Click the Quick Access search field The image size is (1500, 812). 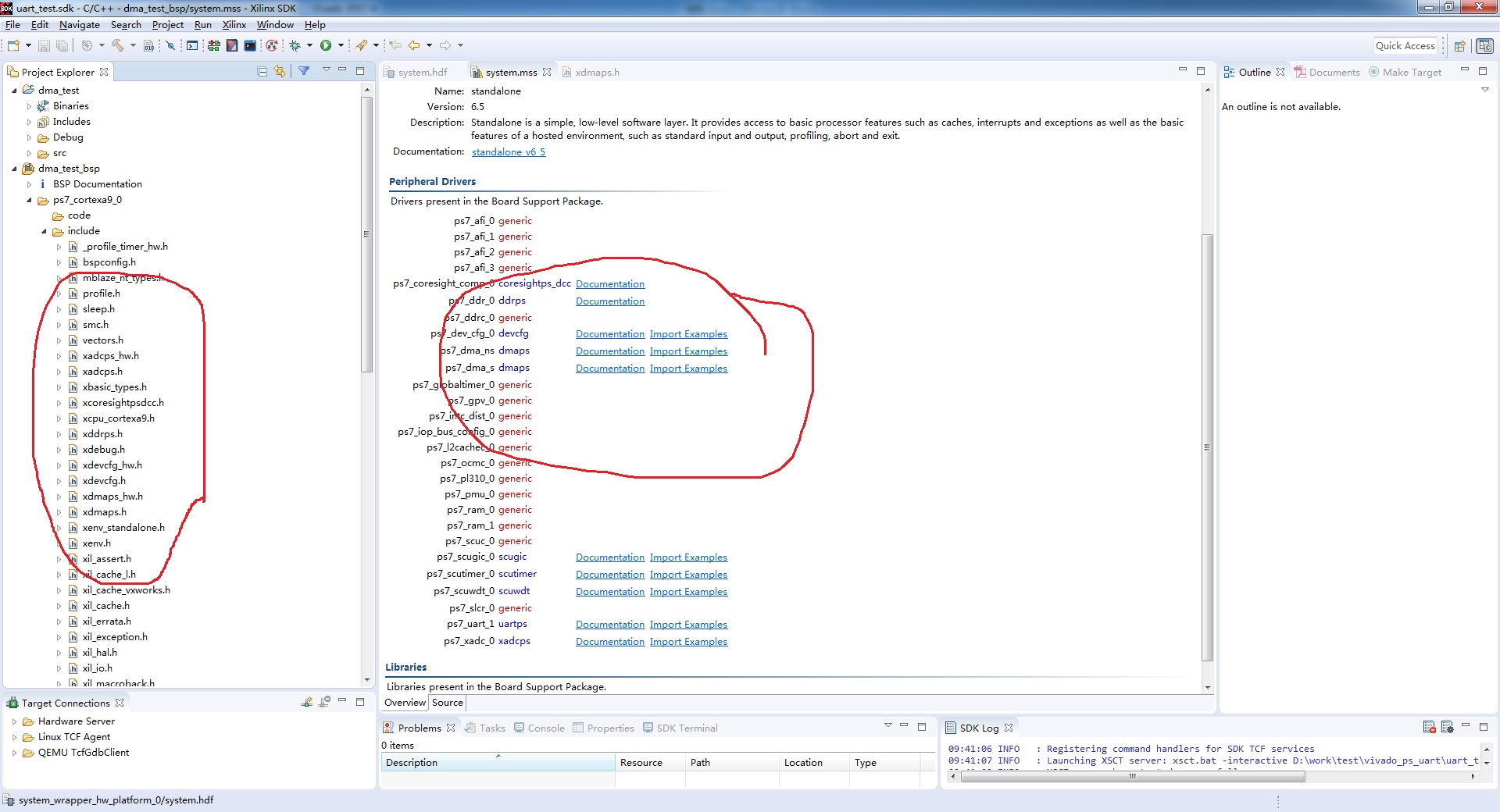click(x=1405, y=46)
